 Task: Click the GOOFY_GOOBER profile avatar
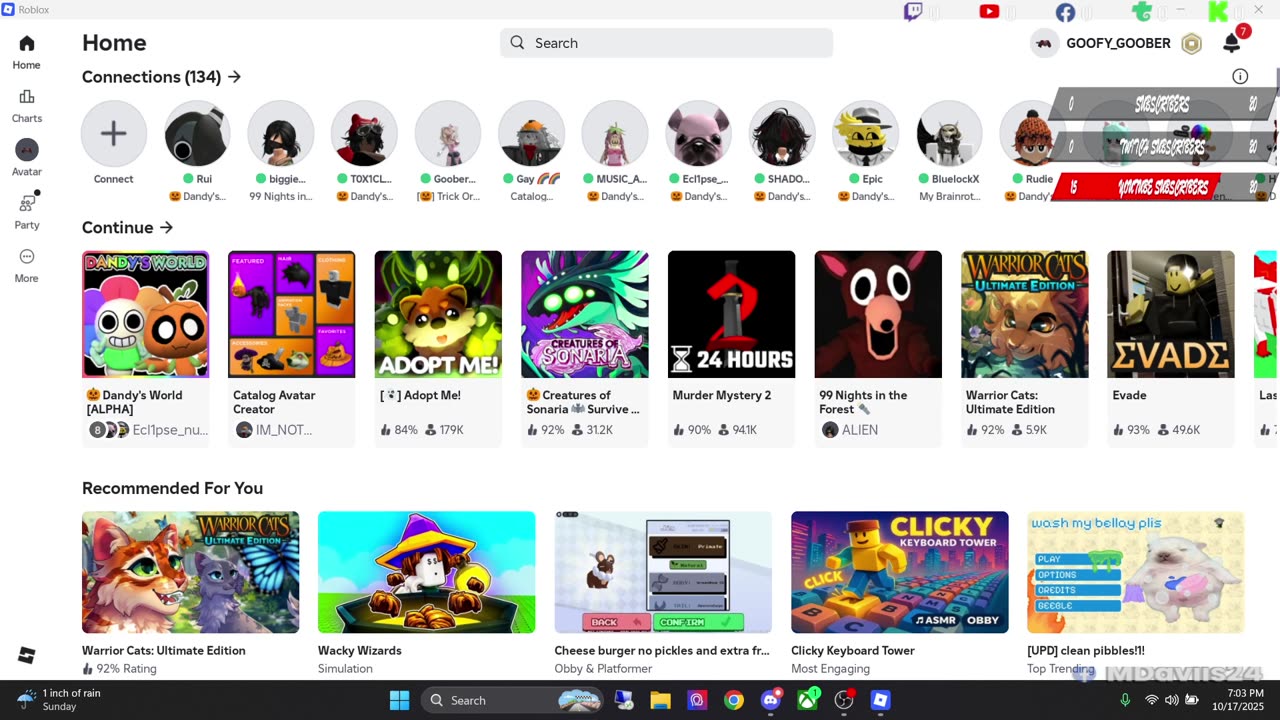click(1045, 43)
